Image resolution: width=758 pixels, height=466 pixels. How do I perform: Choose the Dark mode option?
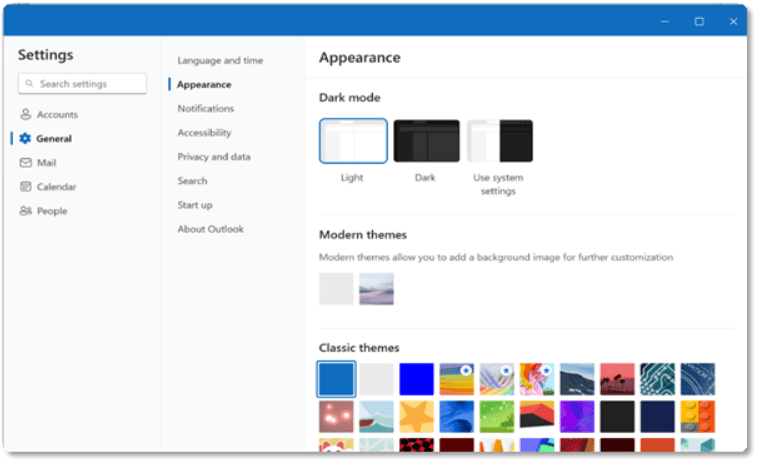pyautogui.click(x=426, y=141)
